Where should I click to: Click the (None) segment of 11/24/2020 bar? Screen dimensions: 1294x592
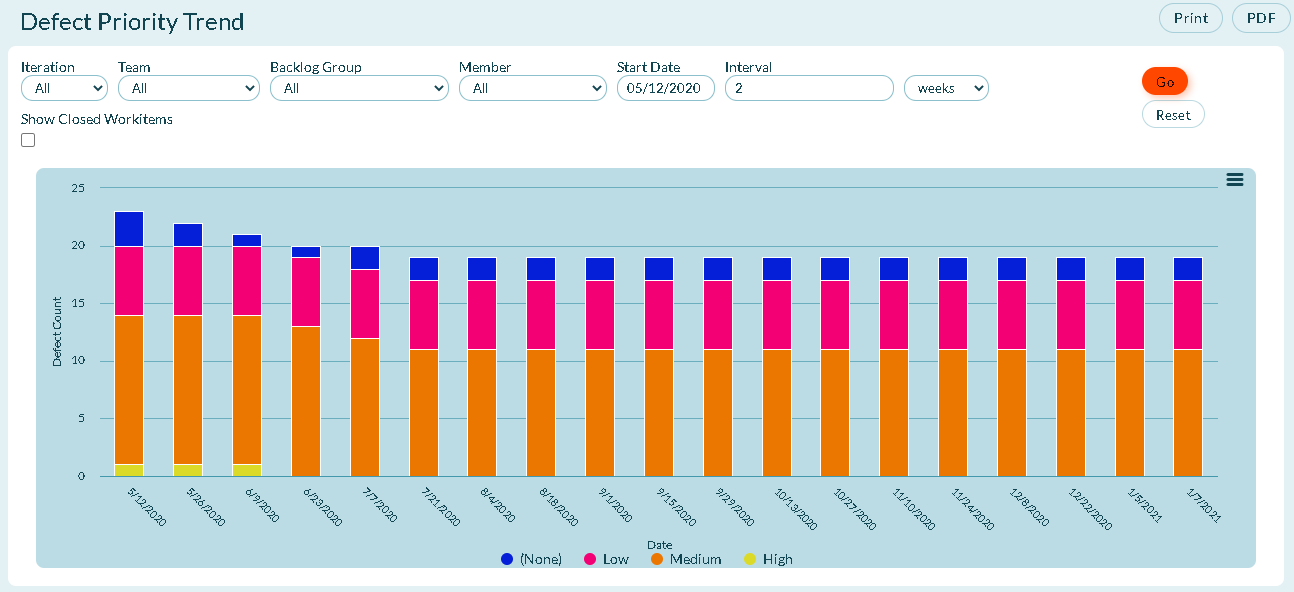(x=953, y=269)
